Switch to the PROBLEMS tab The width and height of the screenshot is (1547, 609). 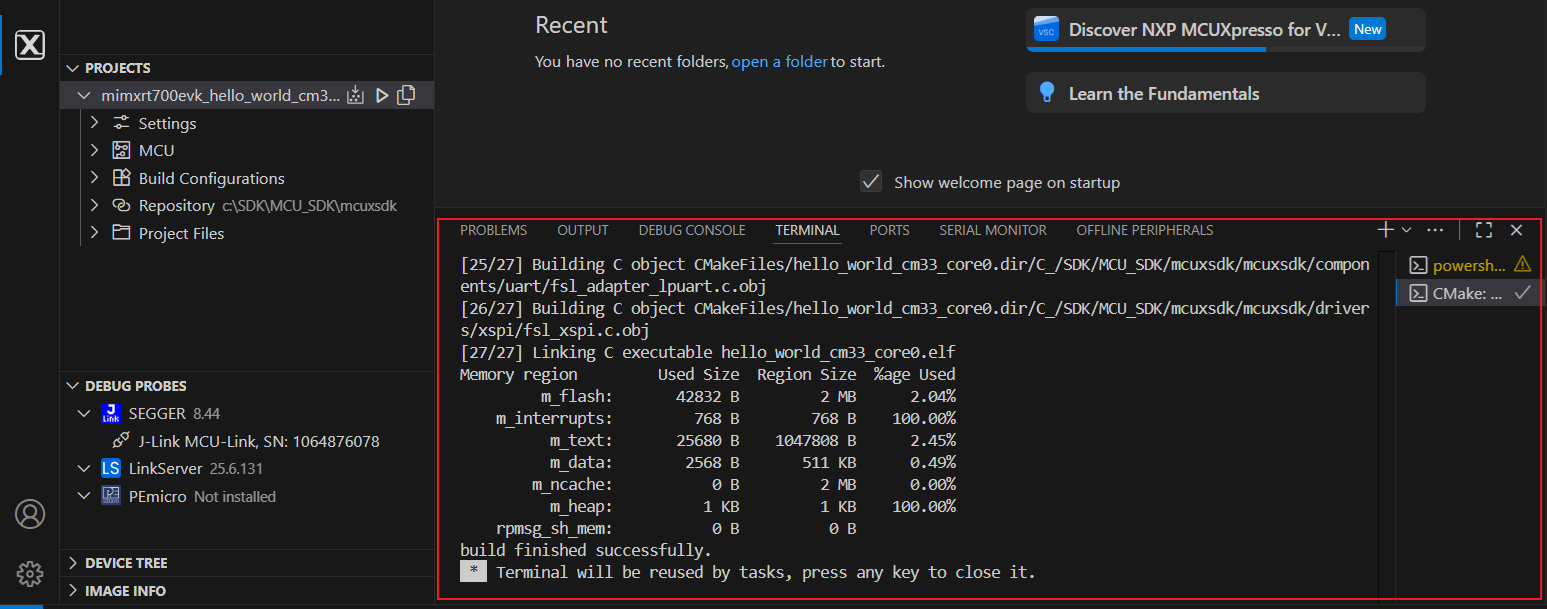click(493, 230)
